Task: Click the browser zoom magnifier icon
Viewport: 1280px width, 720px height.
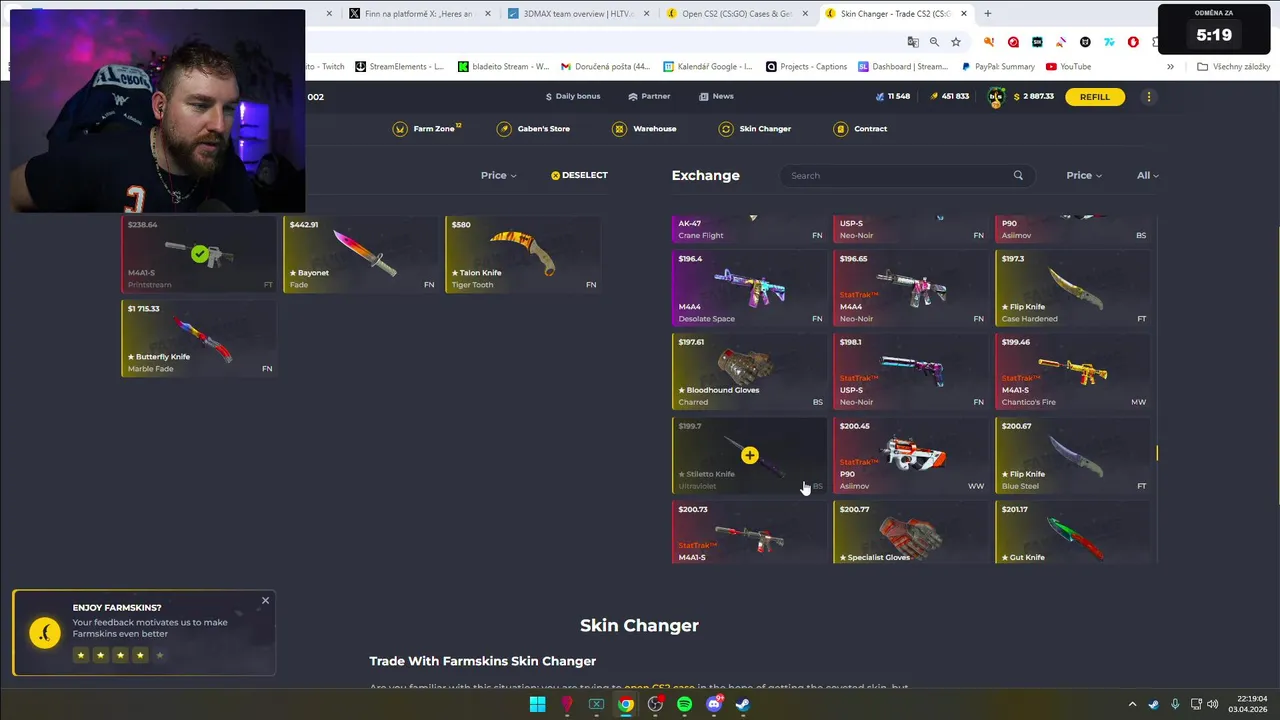Action: click(934, 42)
